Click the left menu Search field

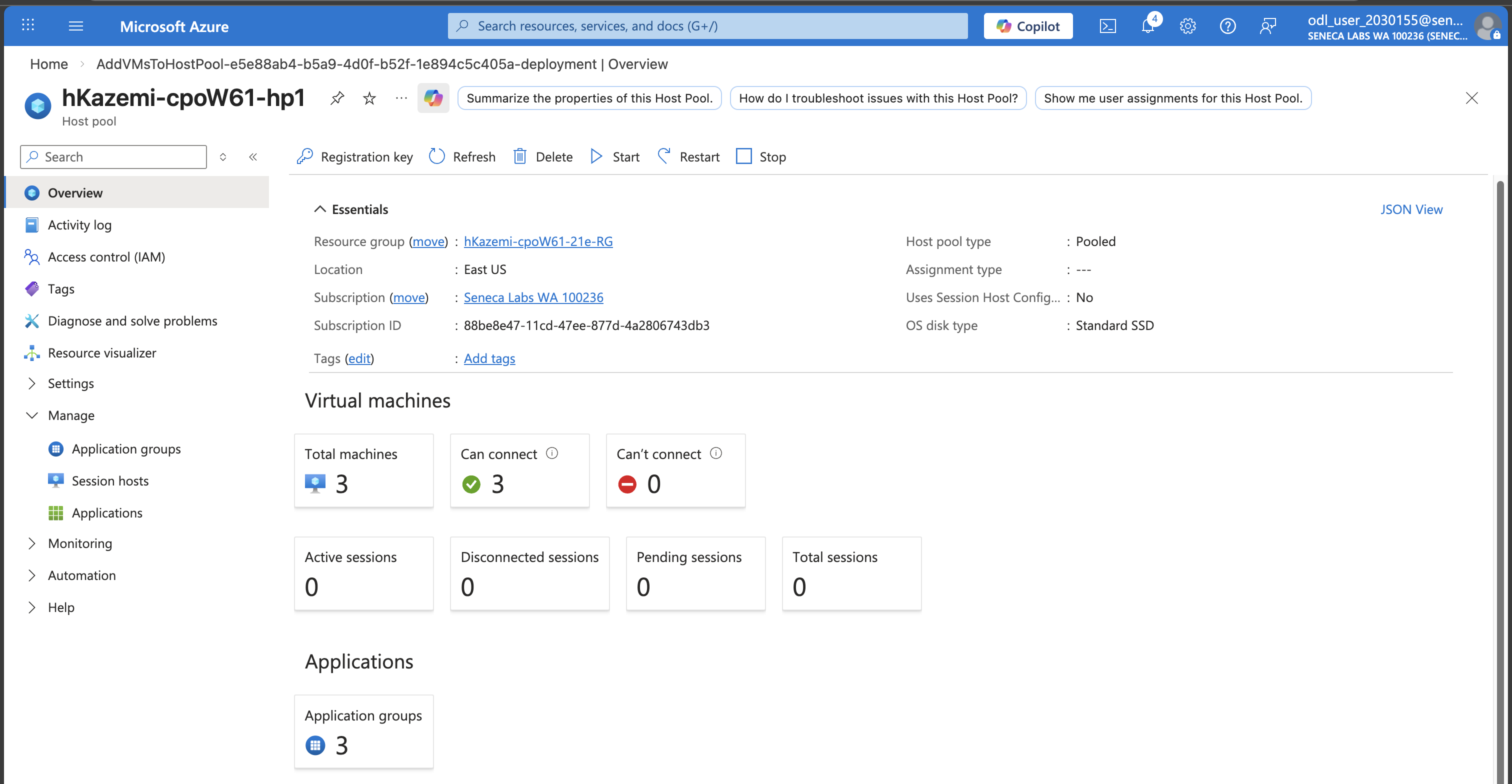pyautogui.click(x=113, y=156)
